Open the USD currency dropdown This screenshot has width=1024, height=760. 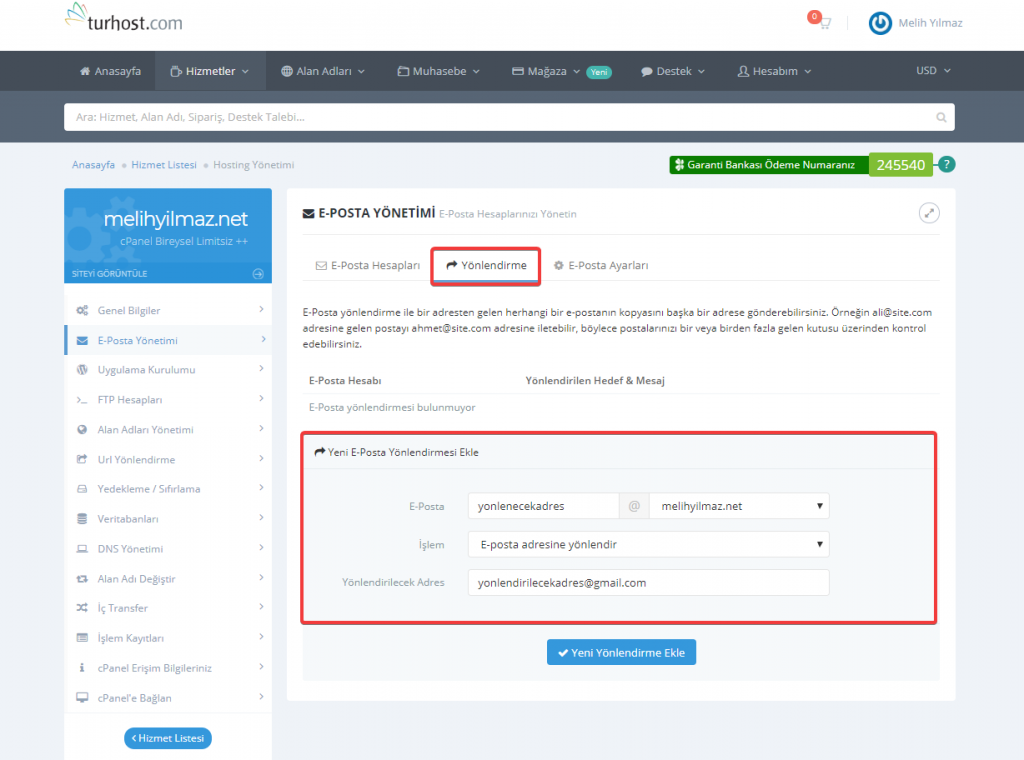(x=932, y=71)
